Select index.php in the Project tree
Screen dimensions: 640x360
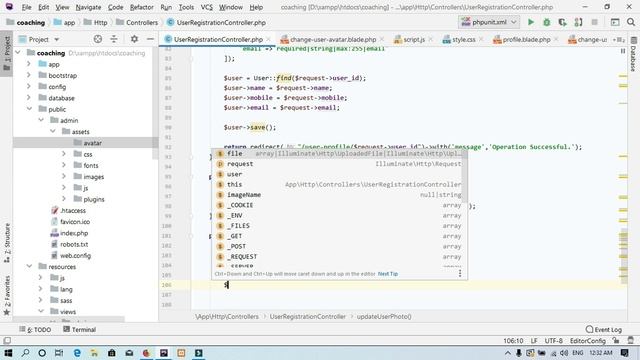point(74,233)
